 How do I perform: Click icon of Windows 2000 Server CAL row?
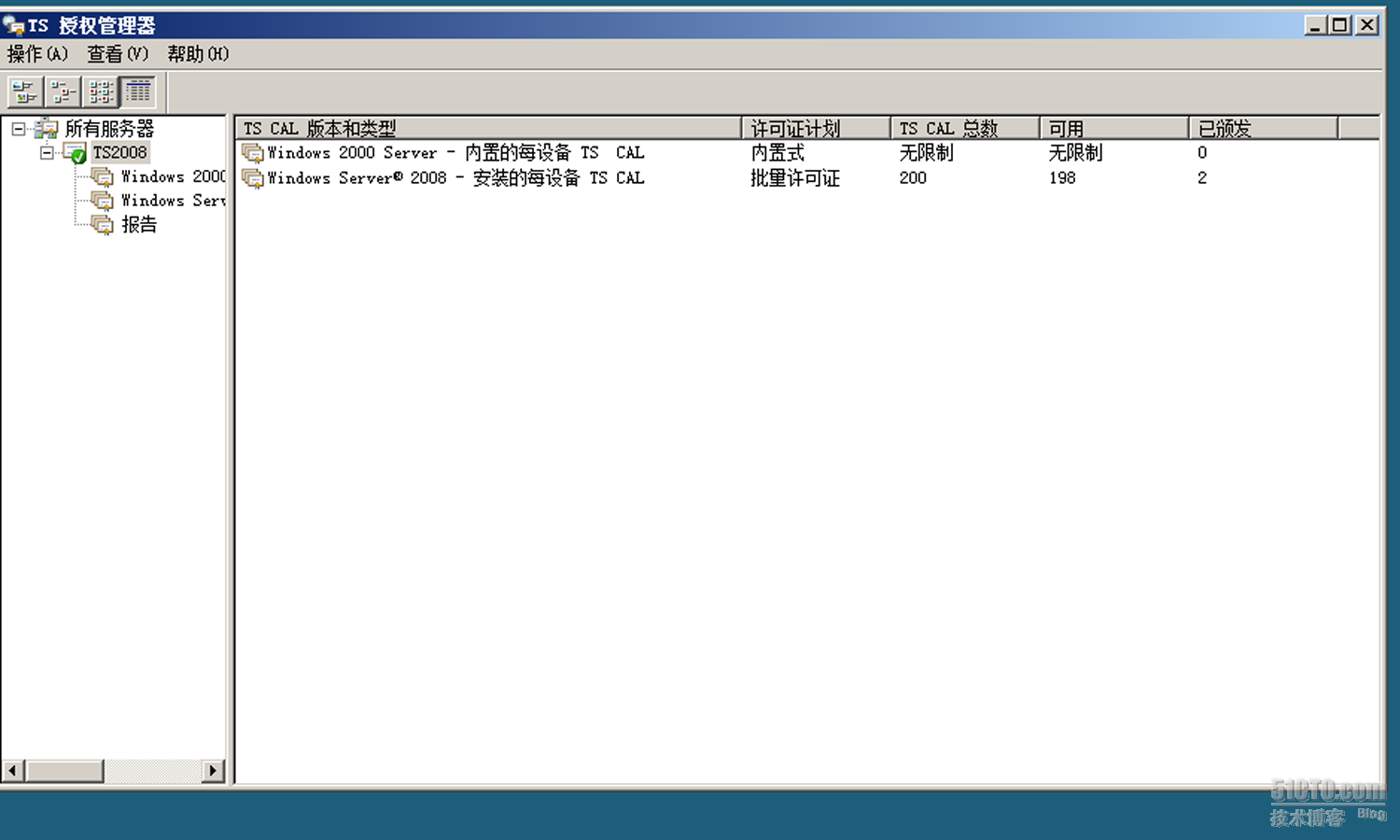tap(252, 153)
